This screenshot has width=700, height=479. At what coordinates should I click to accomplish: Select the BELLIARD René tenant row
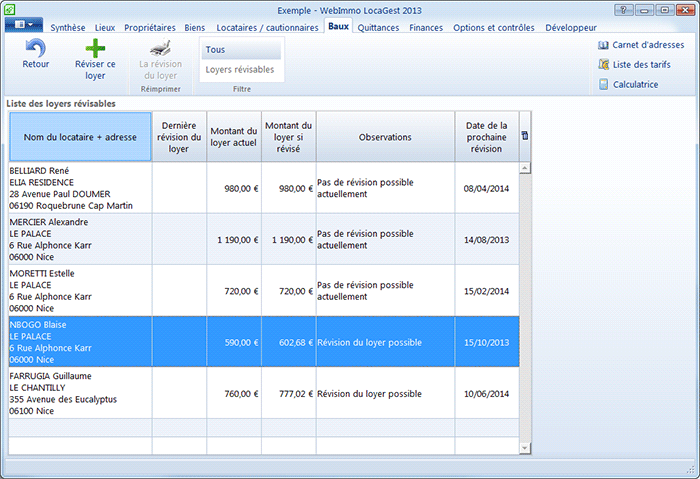80,188
